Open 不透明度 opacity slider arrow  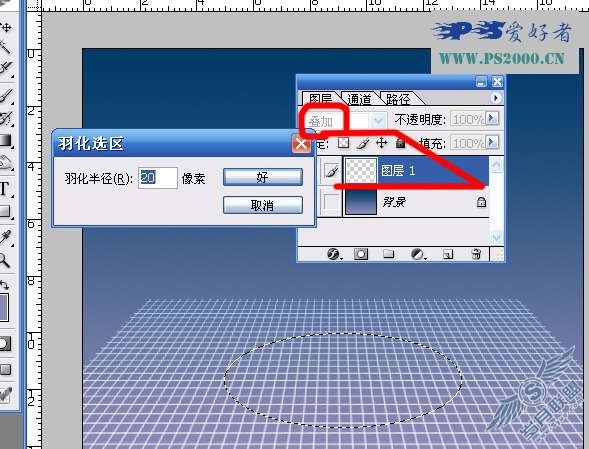pyautogui.click(x=491, y=119)
